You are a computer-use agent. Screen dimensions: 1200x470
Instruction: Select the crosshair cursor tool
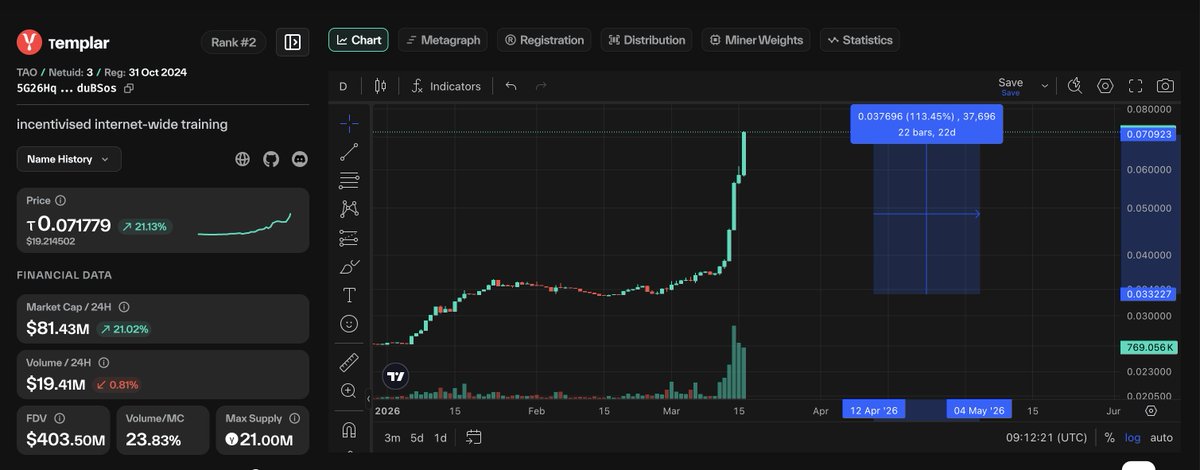[x=349, y=123]
